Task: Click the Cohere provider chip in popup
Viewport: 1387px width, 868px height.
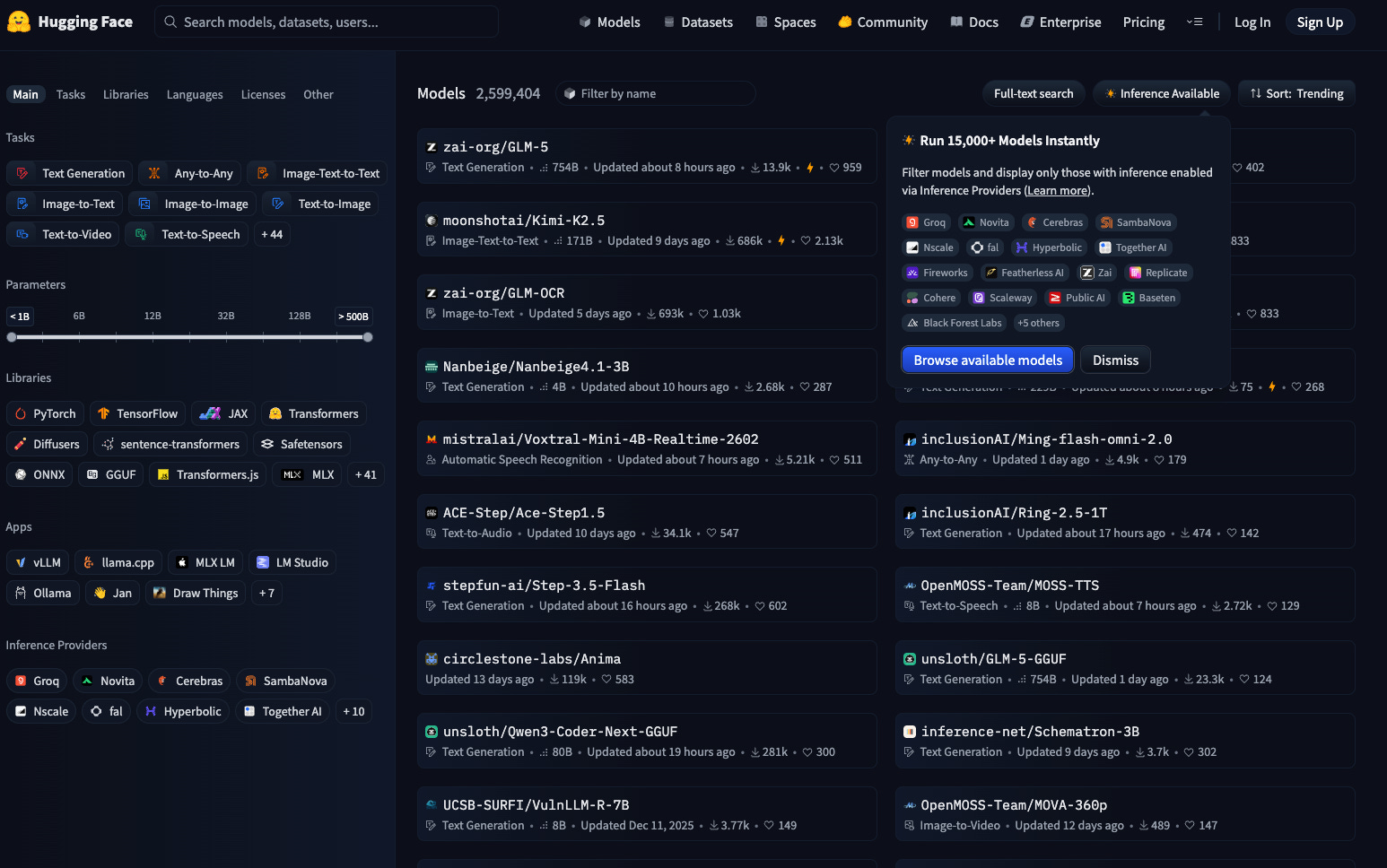Action: [930, 298]
